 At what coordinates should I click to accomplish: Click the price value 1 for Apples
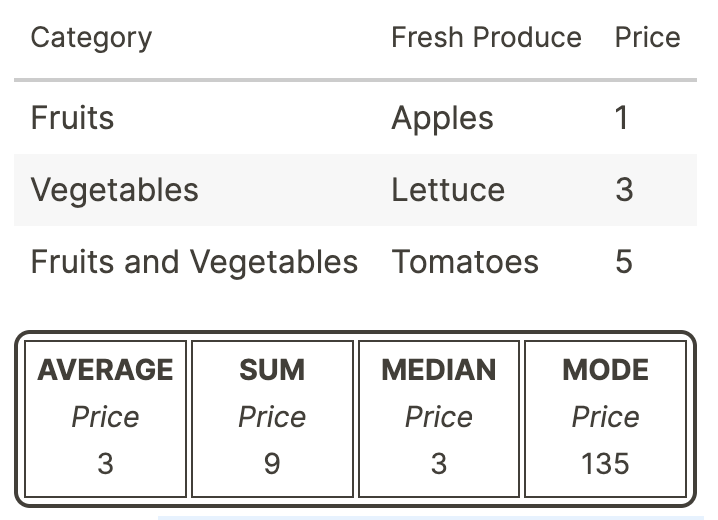coord(622,118)
